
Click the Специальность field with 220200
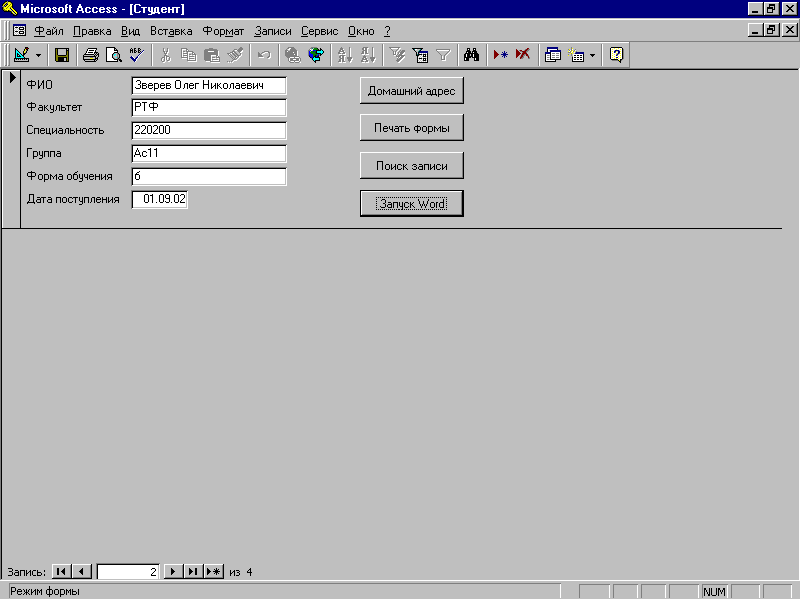[209, 130]
